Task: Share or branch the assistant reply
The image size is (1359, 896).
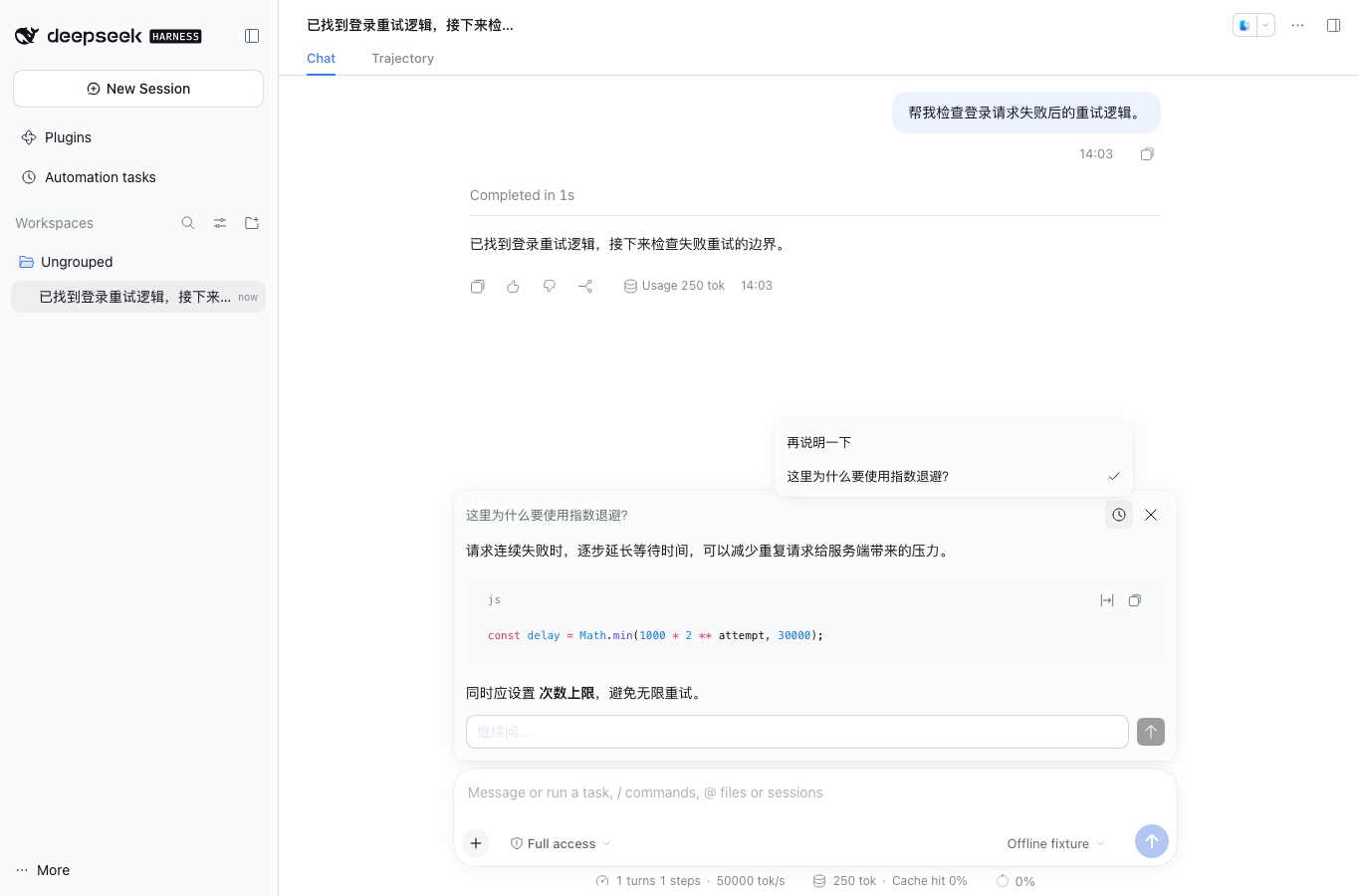Action: click(585, 287)
